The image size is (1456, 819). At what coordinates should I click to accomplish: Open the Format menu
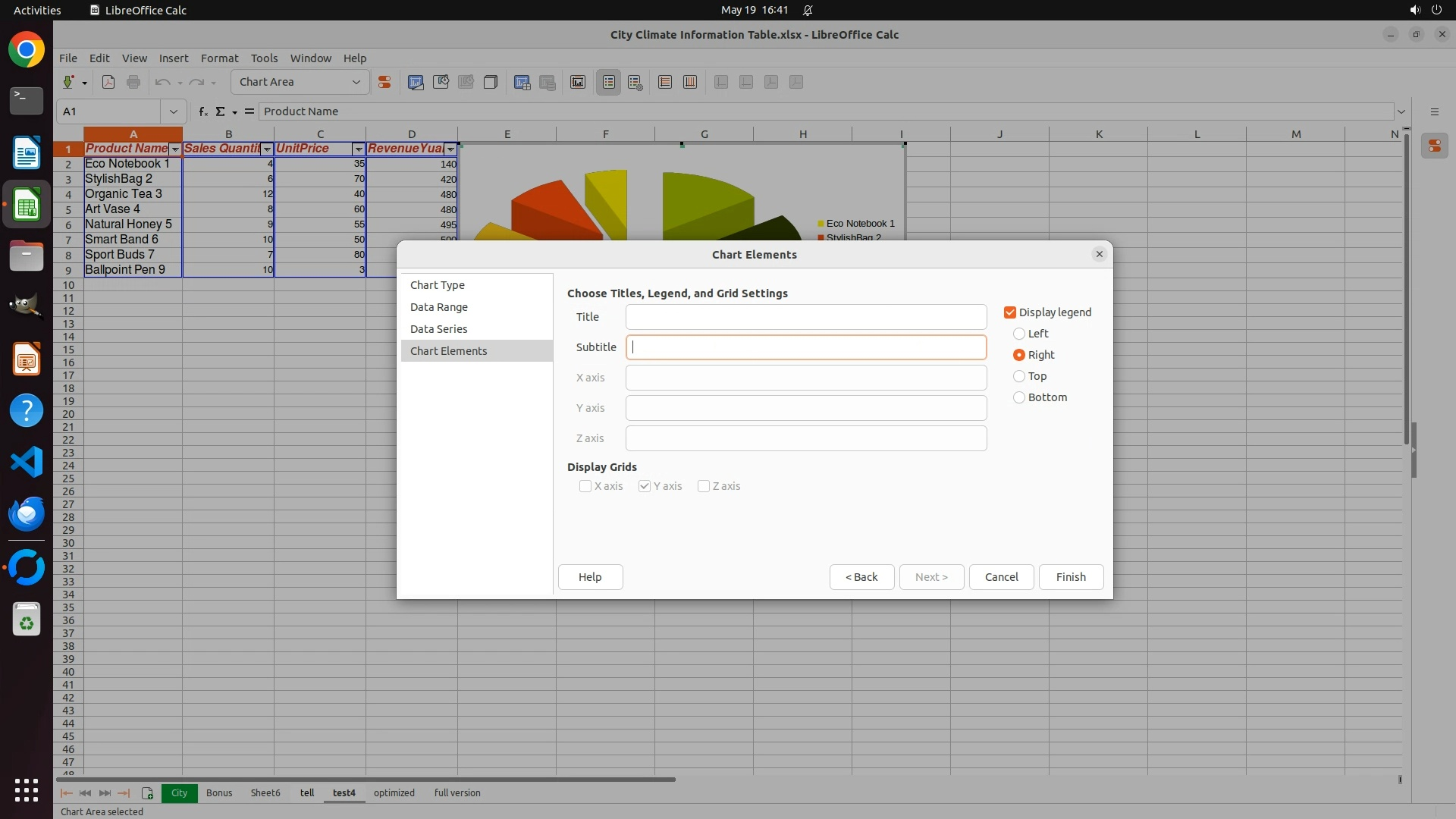click(x=219, y=58)
